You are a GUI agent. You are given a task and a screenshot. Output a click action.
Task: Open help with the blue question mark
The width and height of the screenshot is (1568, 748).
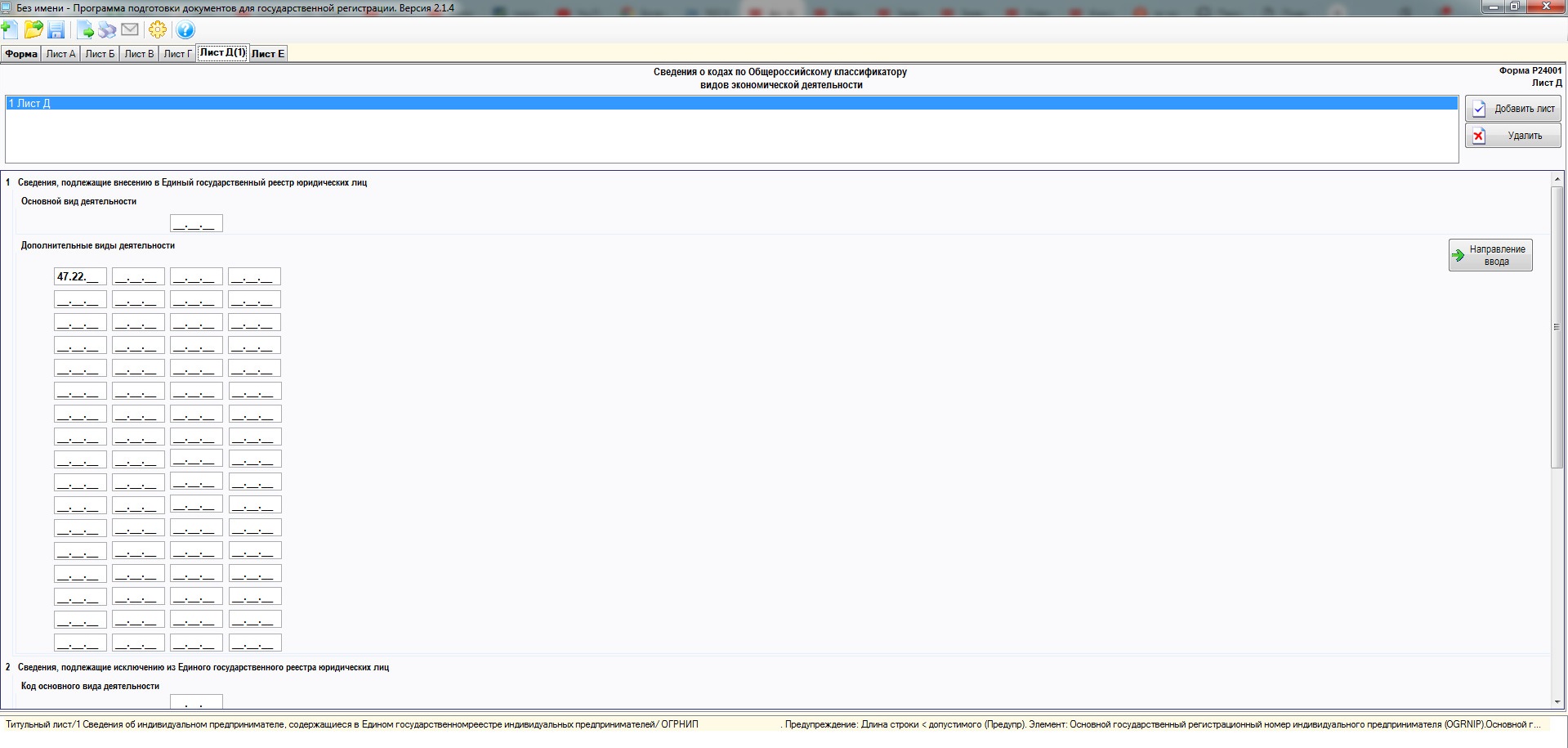[185, 30]
